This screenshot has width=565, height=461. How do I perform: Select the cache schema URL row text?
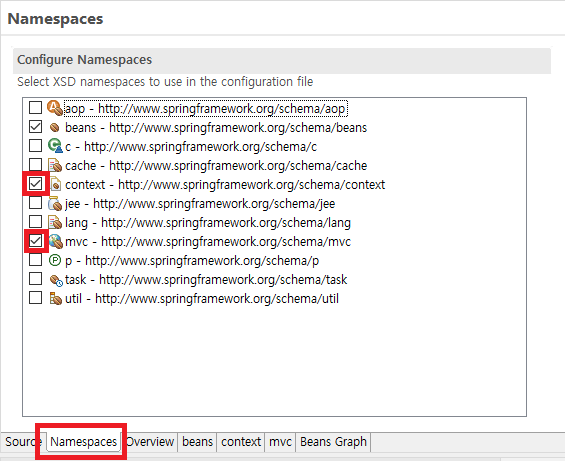(x=216, y=165)
